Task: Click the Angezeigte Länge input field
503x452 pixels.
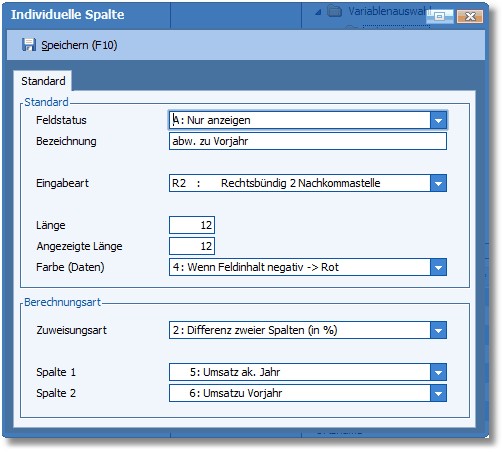Action: [192, 246]
